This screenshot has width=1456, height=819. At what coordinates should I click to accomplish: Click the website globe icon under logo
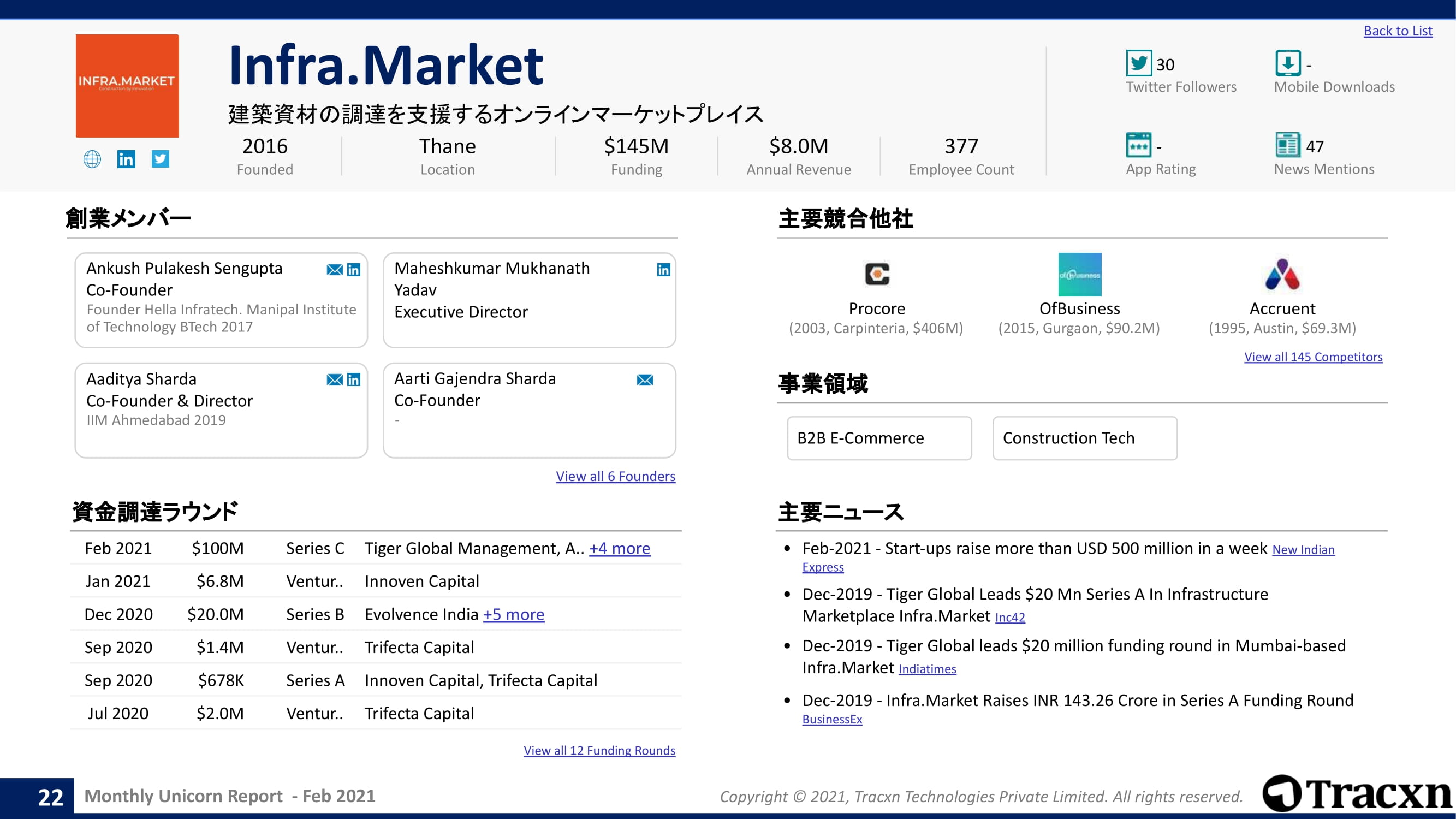(92, 159)
